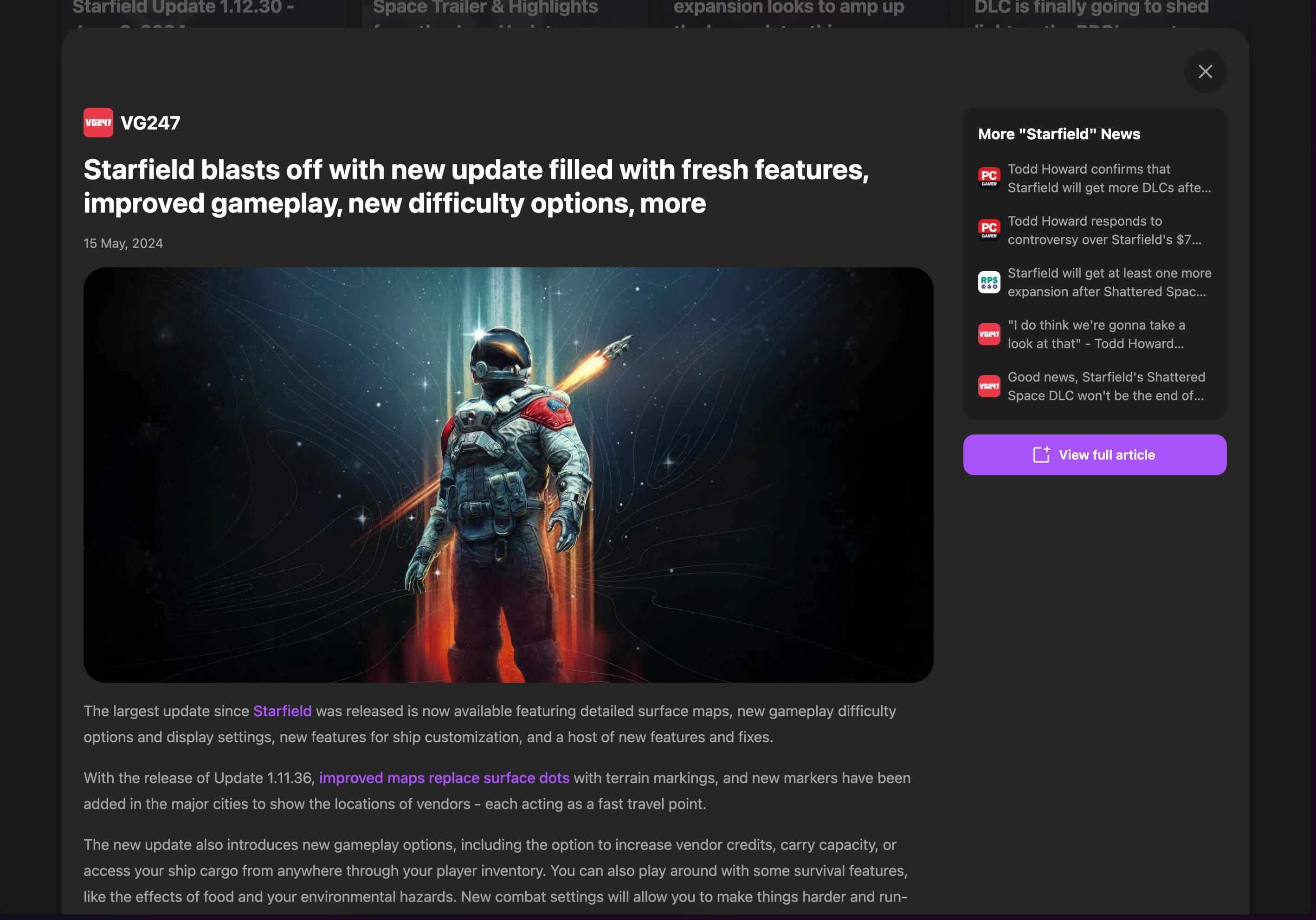Click the close X button on article overlay

point(1206,71)
